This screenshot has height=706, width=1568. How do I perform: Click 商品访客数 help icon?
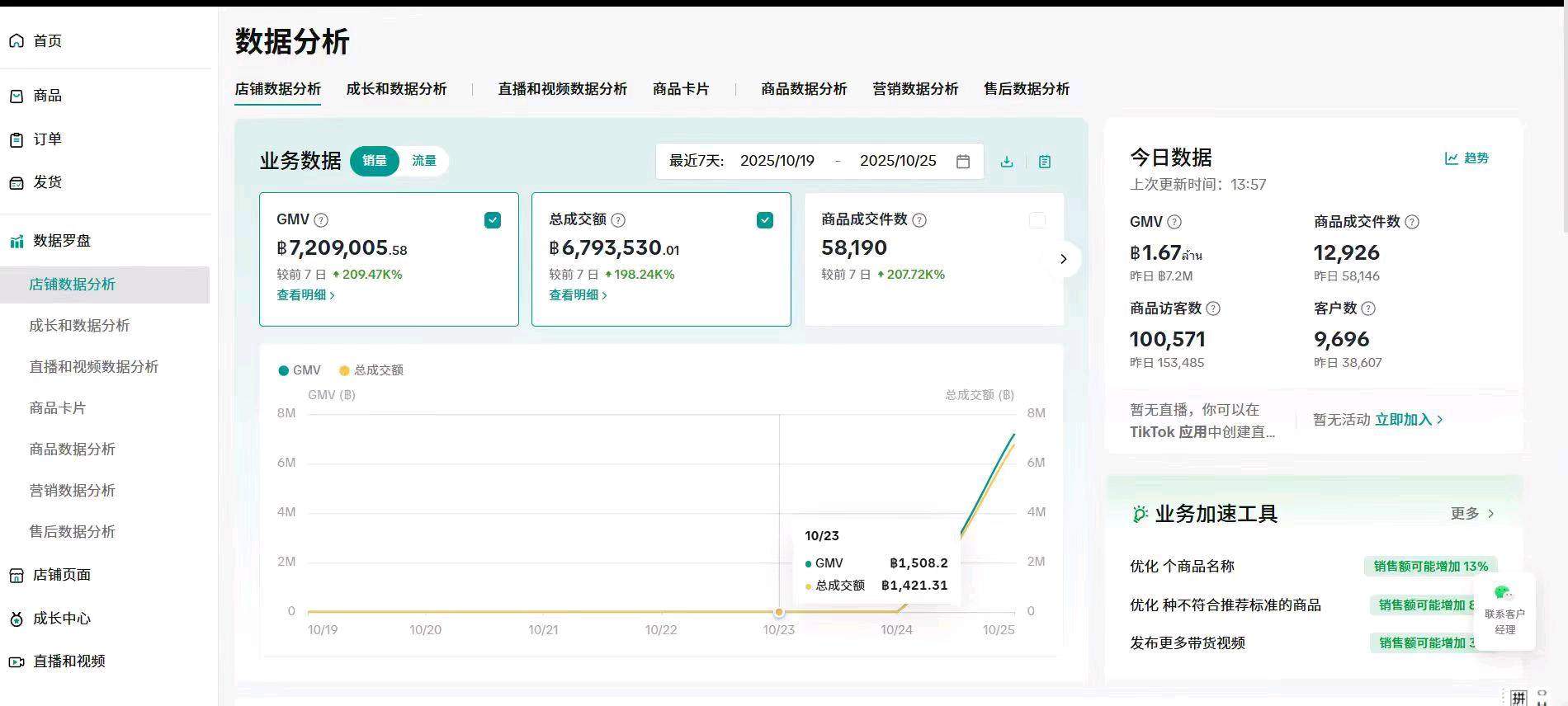click(1213, 308)
